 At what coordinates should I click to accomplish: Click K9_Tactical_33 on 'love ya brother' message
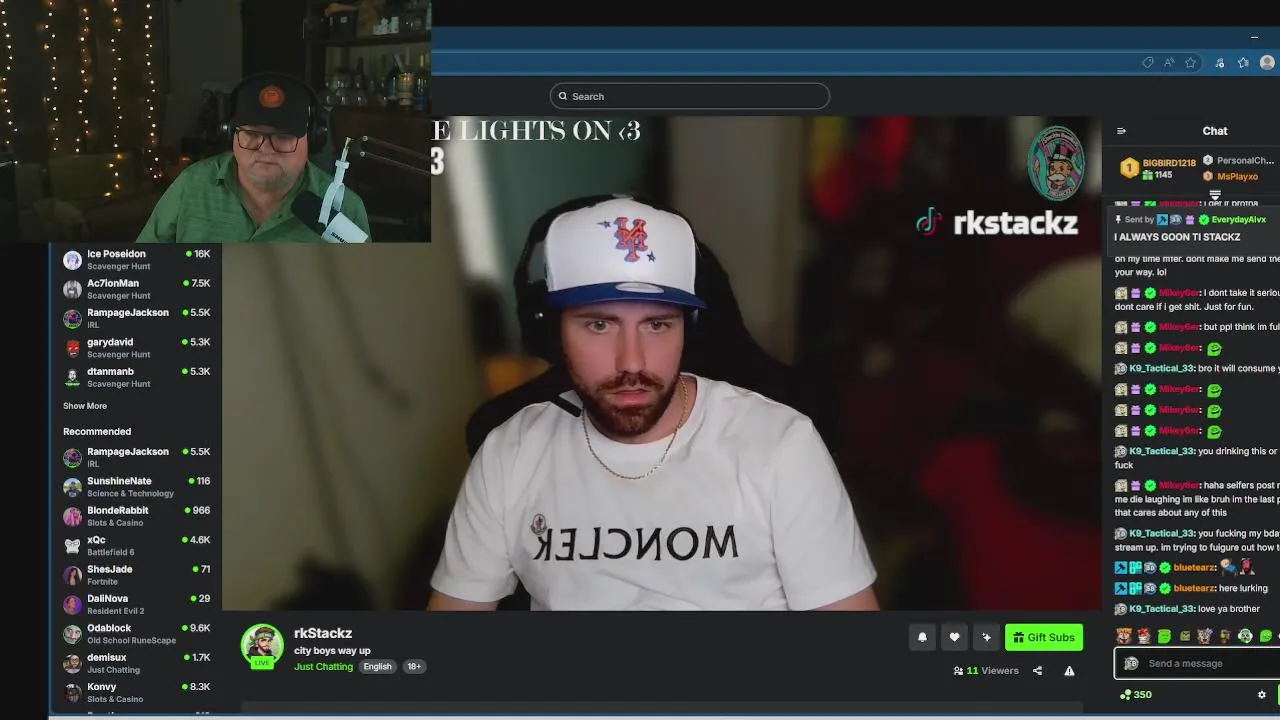[x=1162, y=609]
